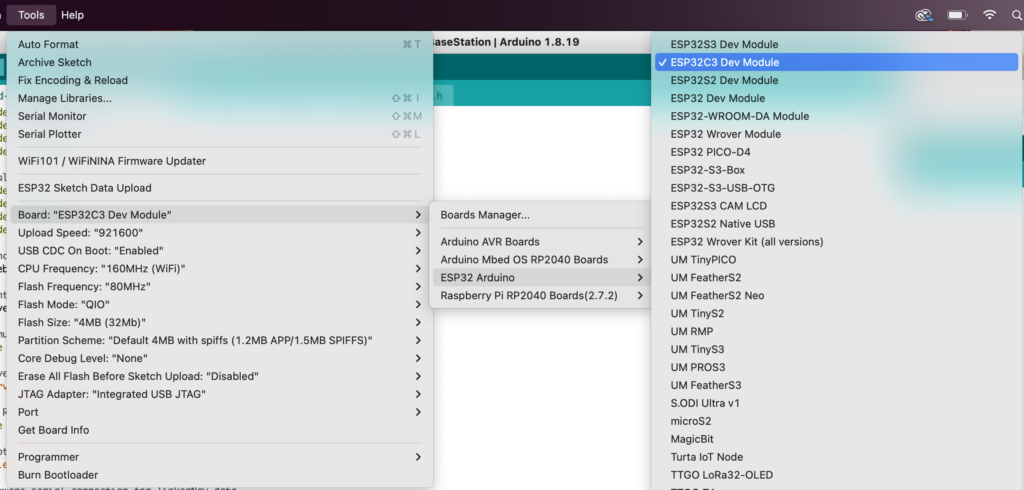Screen dimensions: 1024x490
Task: Expand the Partition Scheme submenu
Action: coord(219,340)
